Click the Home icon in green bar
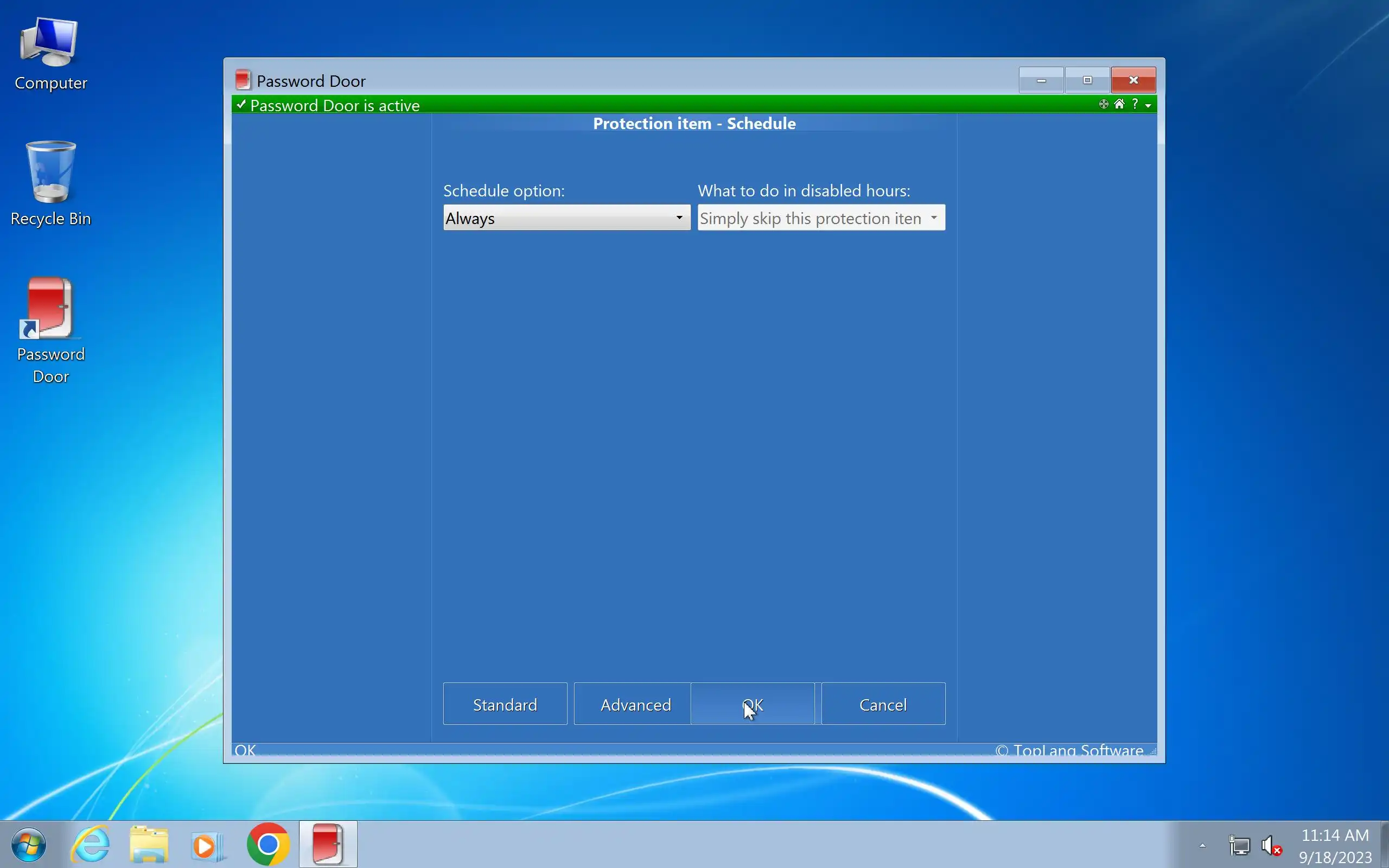1389x868 pixels. pos(1119,104)
